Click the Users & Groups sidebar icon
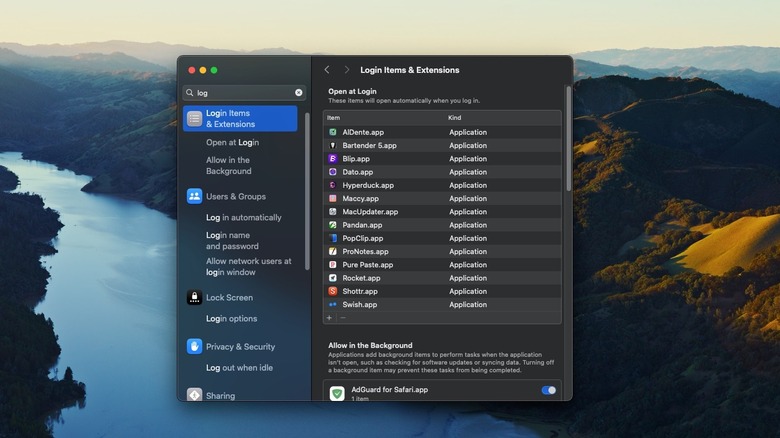 [x=194, y=196]
